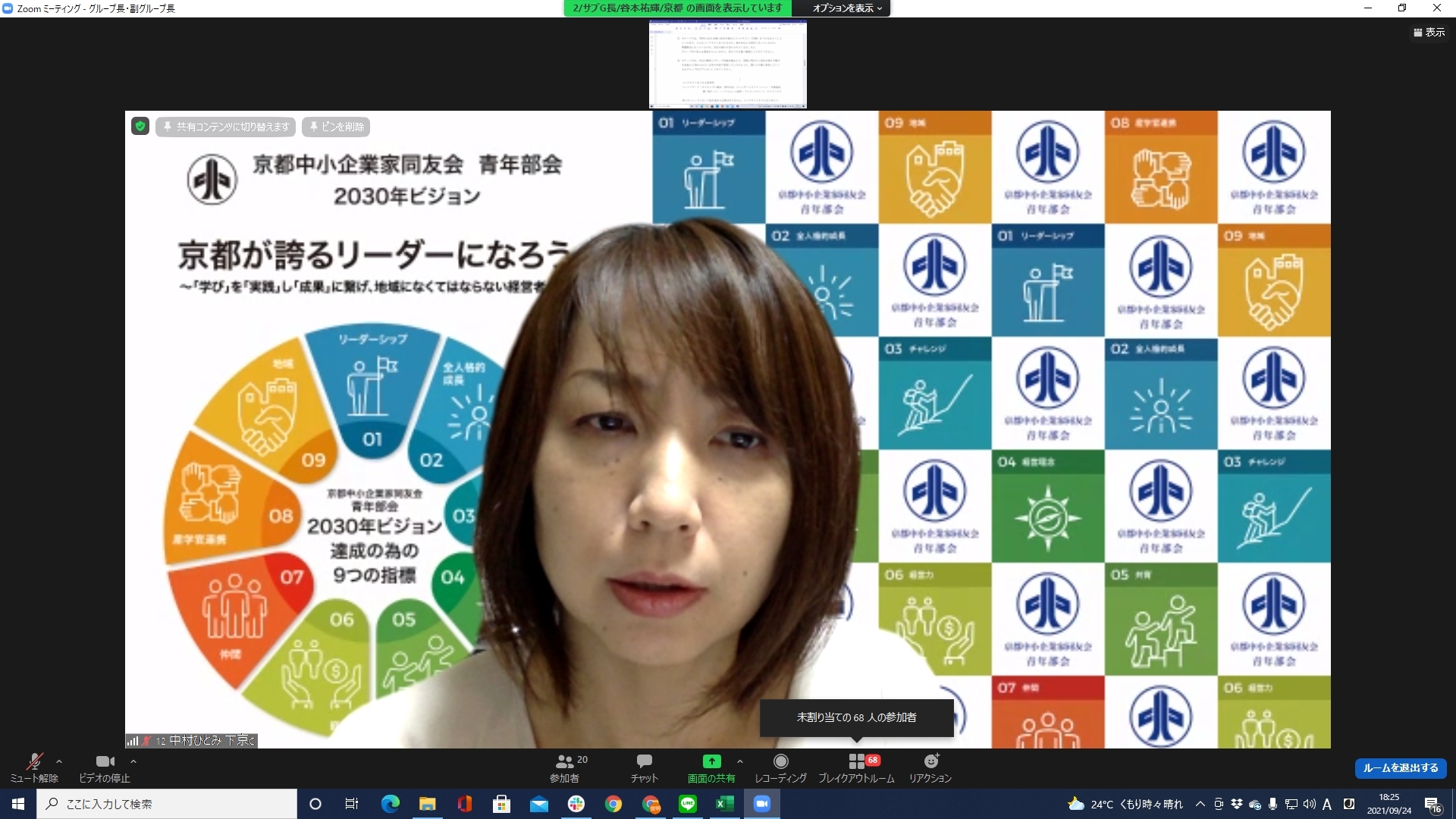This screenshot has width=1456, height=819.
Task: Click the unassigned 68 participants tooltip
Action: (x=857, y=717)
